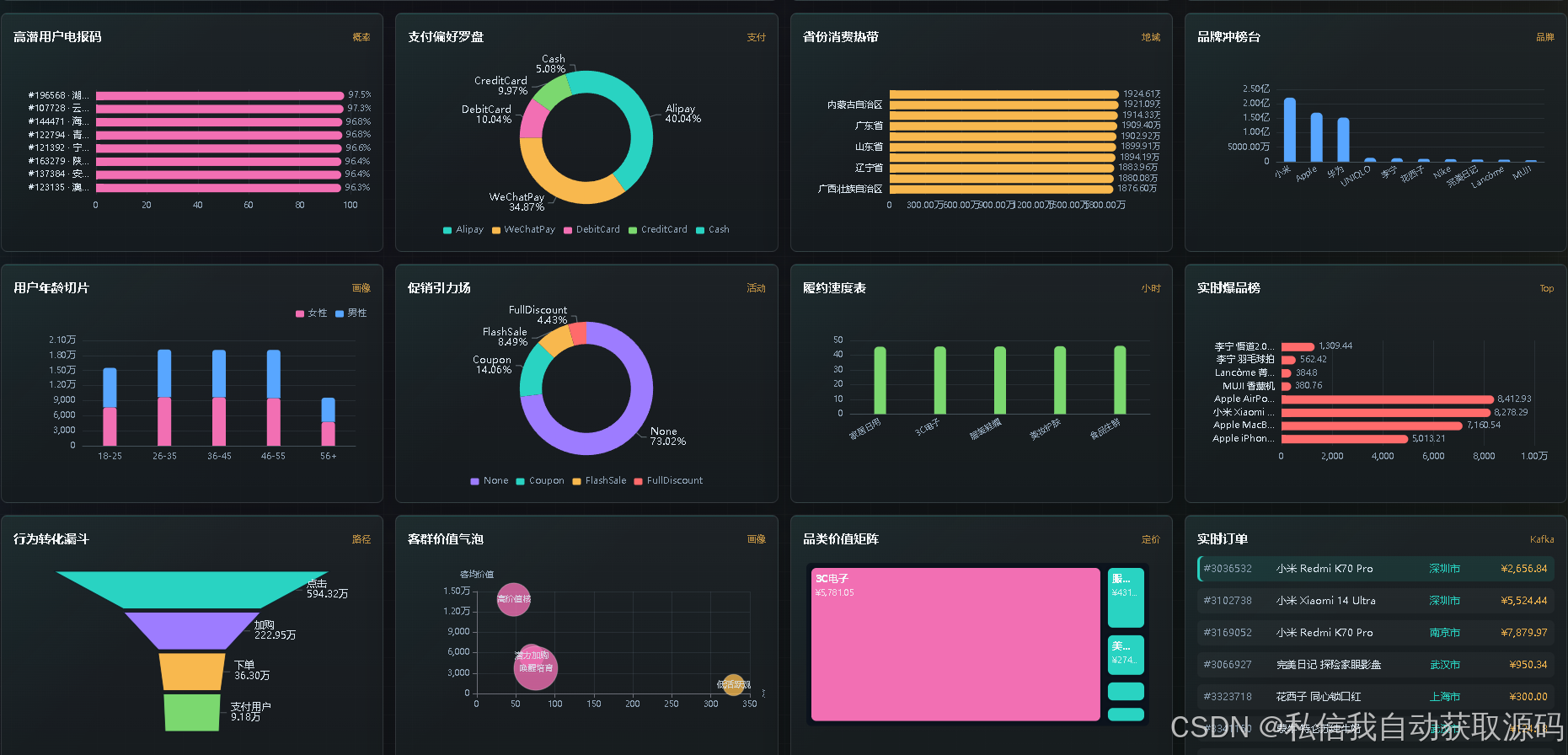Click the Apple iPhon... bar valued 5,013.21
This screenshot has height=755, width=1568.
pos(1345,438)
